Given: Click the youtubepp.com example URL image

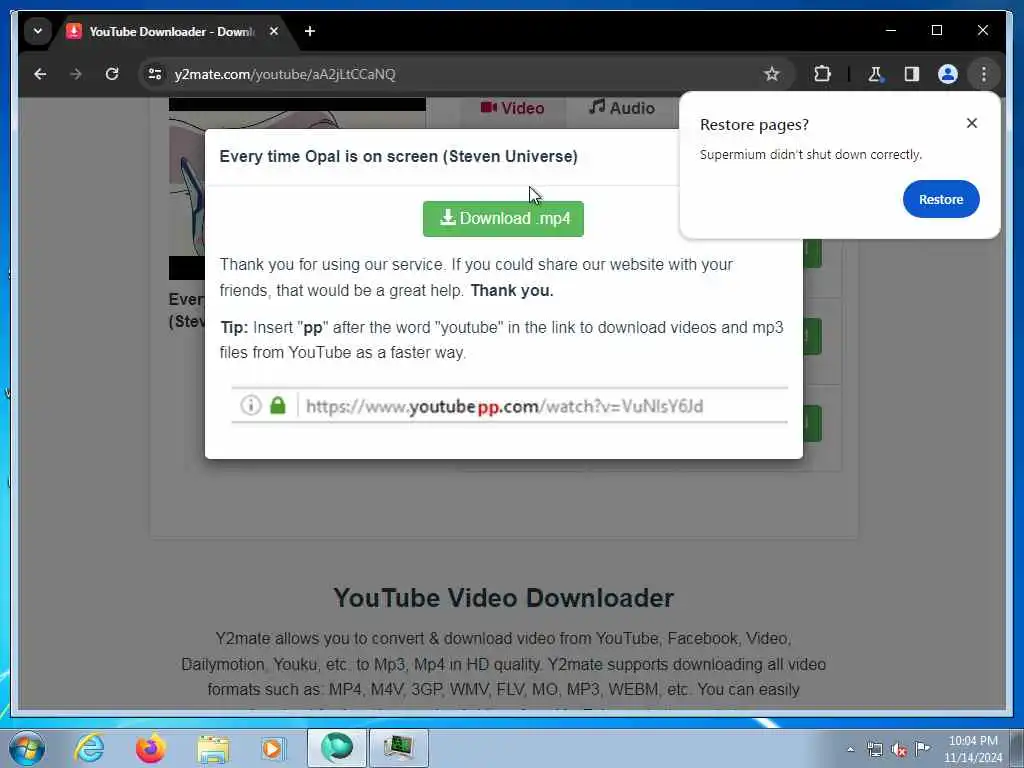Looking at the screenshot, I should click(509, 406).
